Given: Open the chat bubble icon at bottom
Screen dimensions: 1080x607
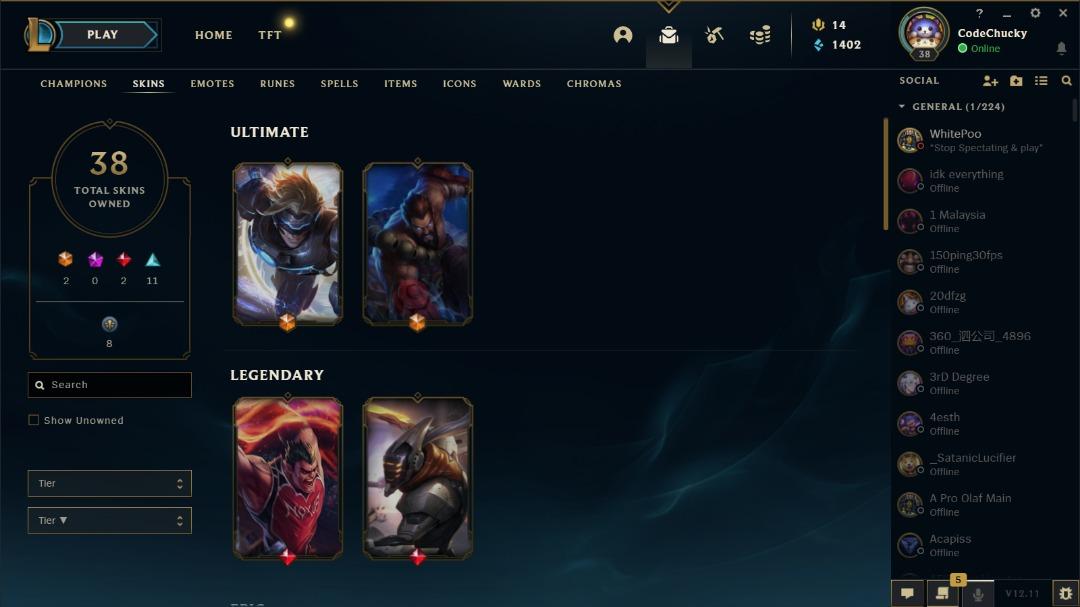Looking at the screenshot, I should point(907,593).
